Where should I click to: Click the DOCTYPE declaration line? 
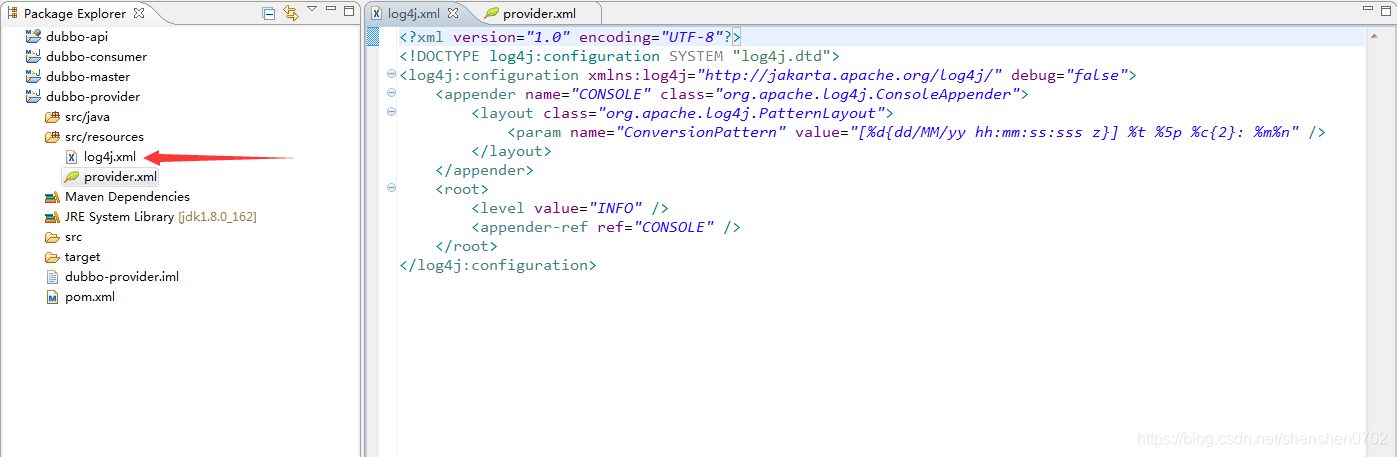[x=619, y=56]
